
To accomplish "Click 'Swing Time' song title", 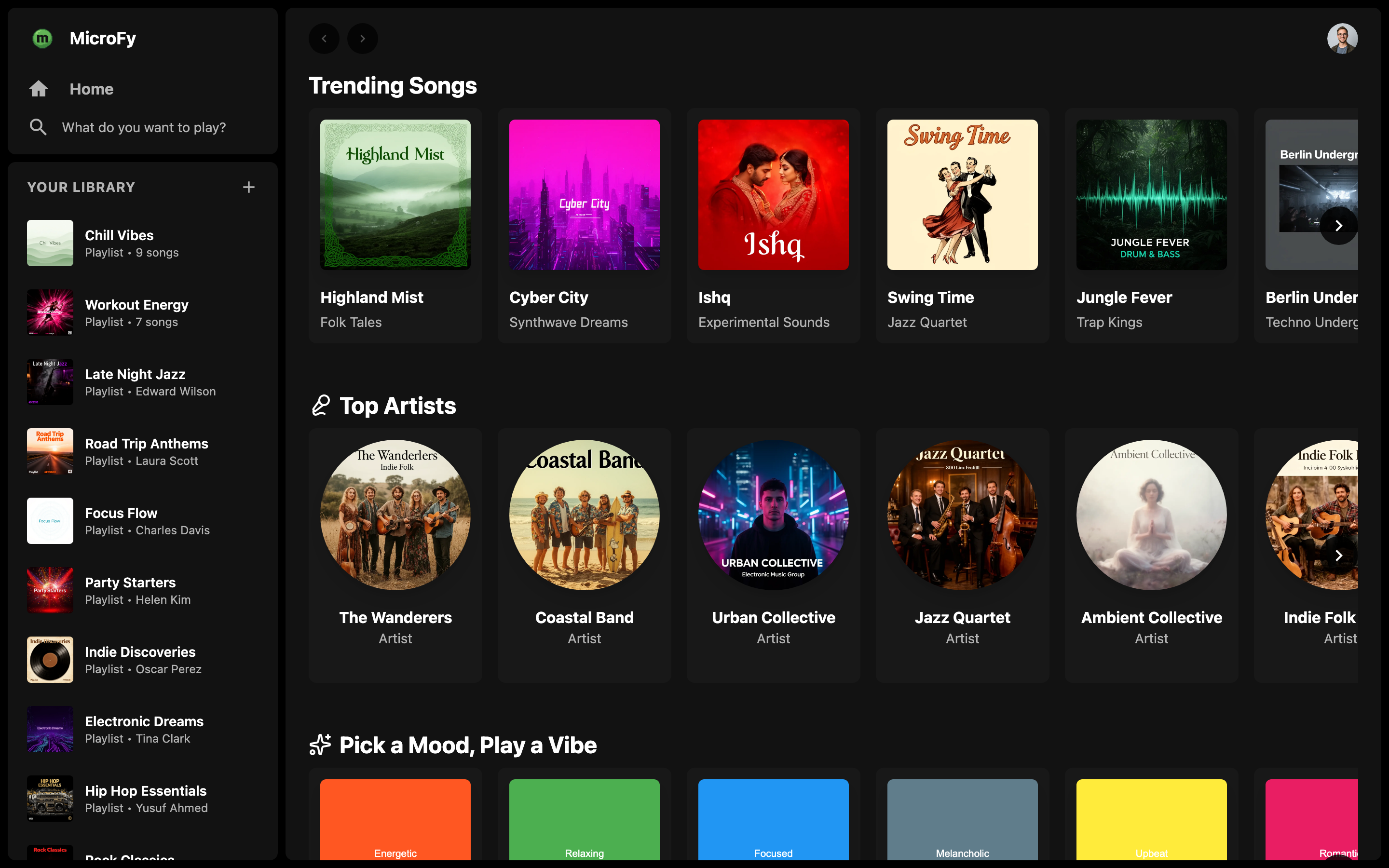I will click(x=930, y=298).
